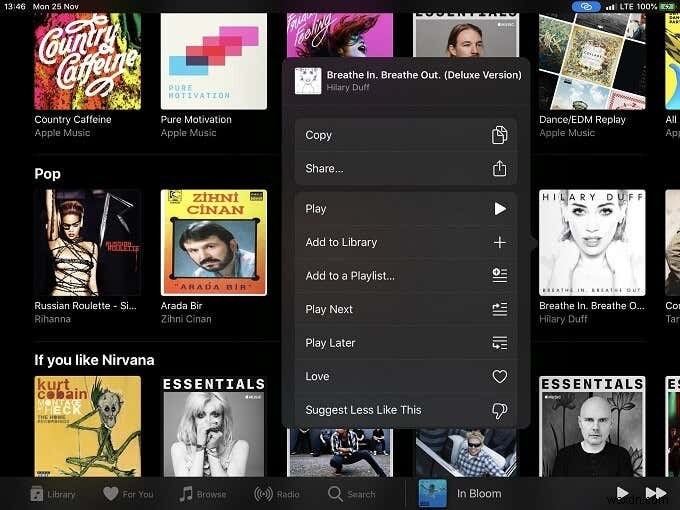
Task: Tap the plus icon for Add to Library
Action: click(500, 242)
